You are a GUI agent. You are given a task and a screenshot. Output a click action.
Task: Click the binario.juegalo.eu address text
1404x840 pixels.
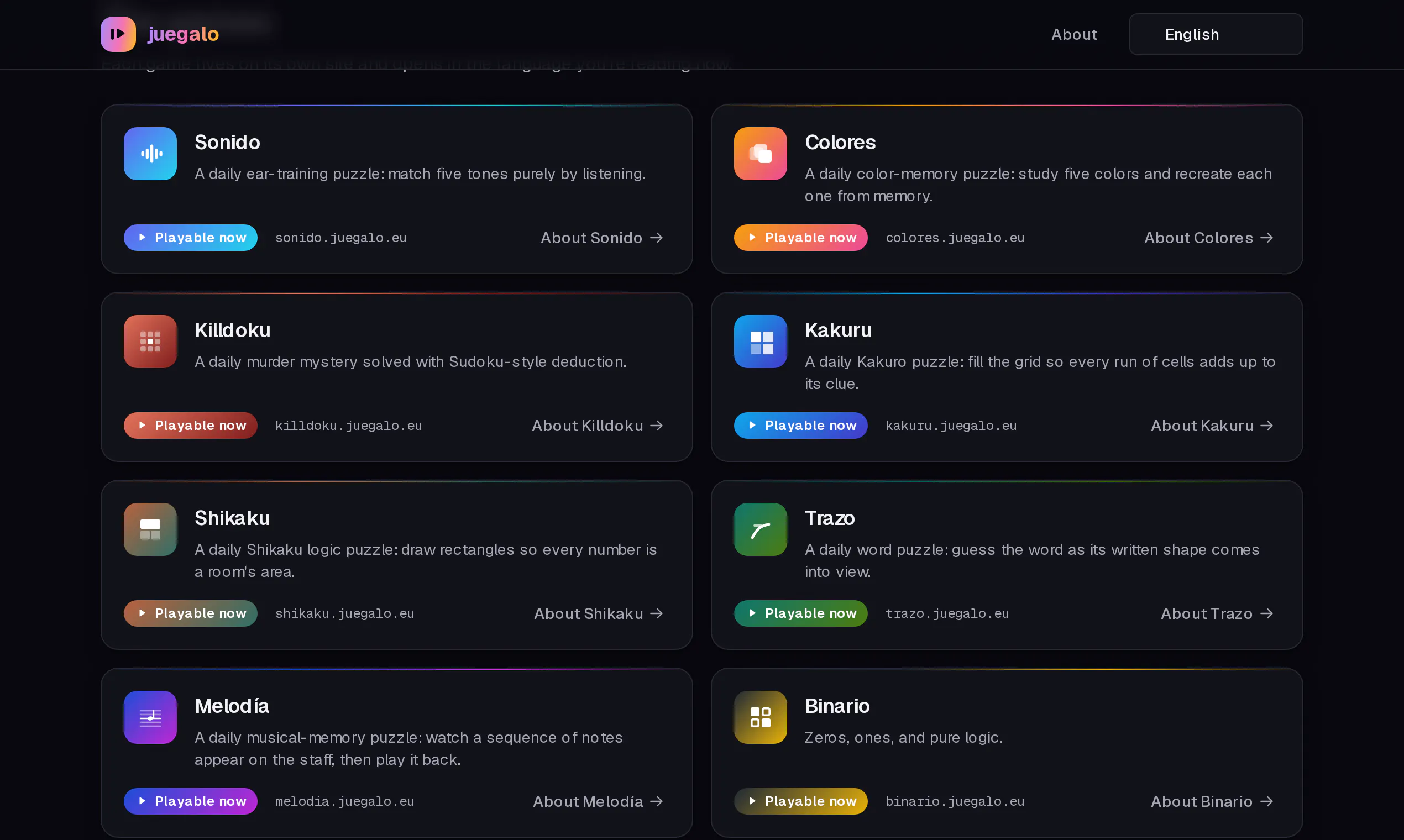[x=955, y=801]
